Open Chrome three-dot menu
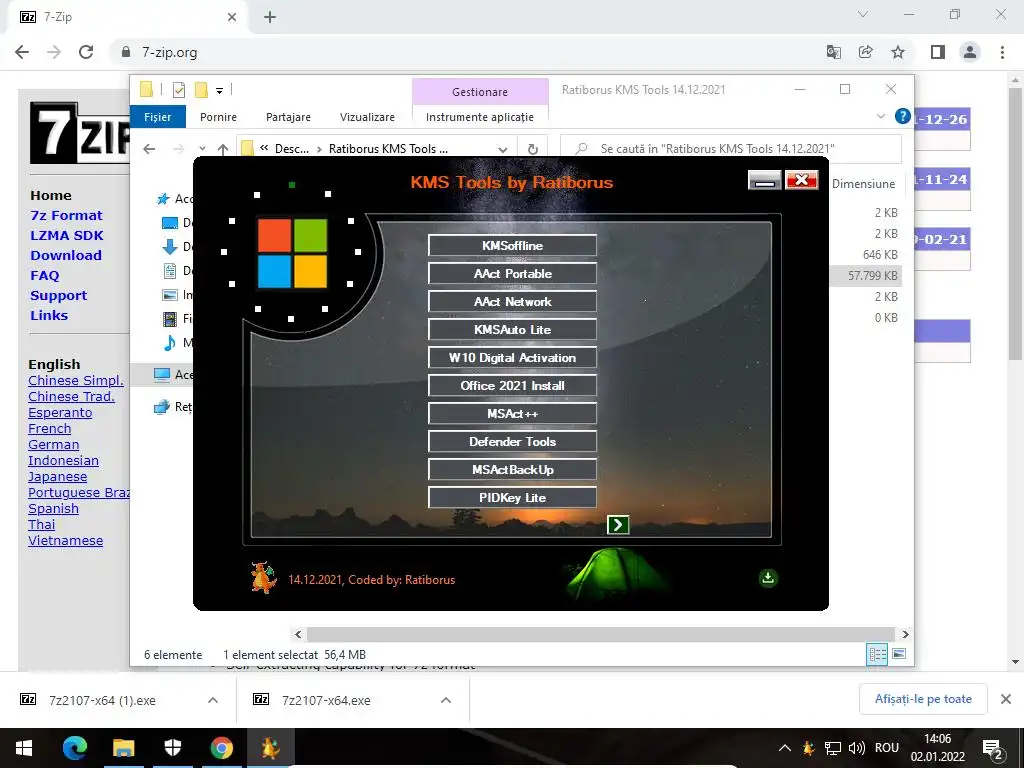This screenshot has height=768, width=1024. (1002, 52)
